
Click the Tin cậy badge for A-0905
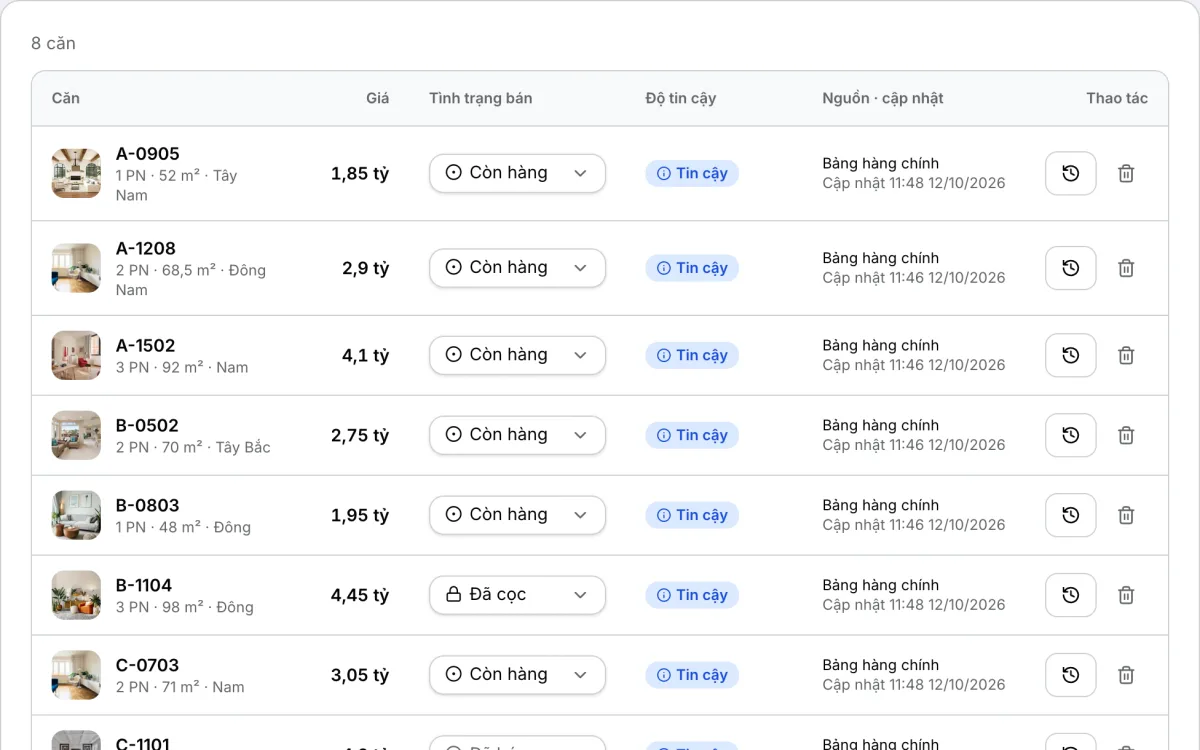click(692, 173)
